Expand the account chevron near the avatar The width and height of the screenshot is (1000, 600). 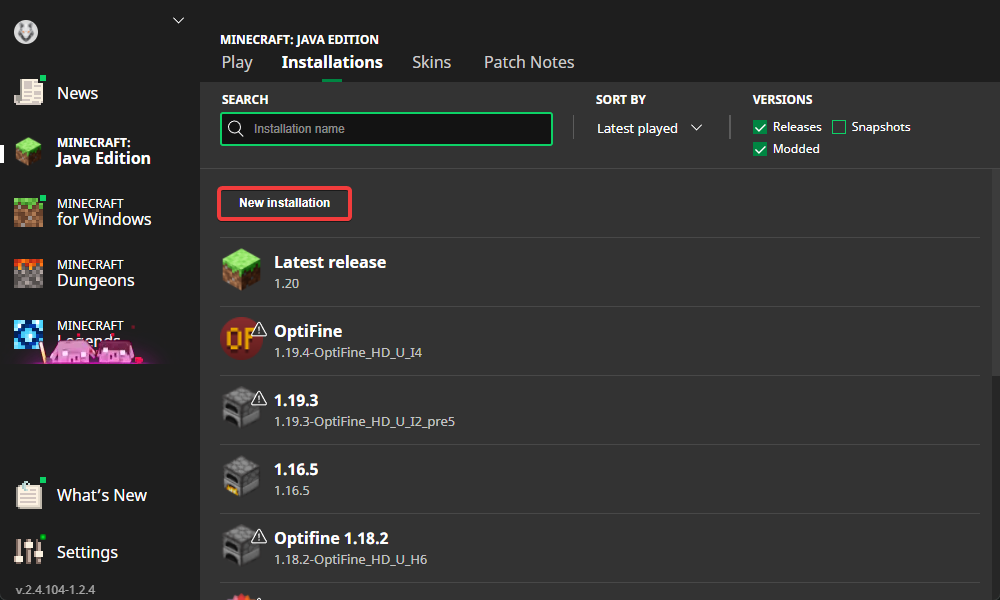click(178, 19)
